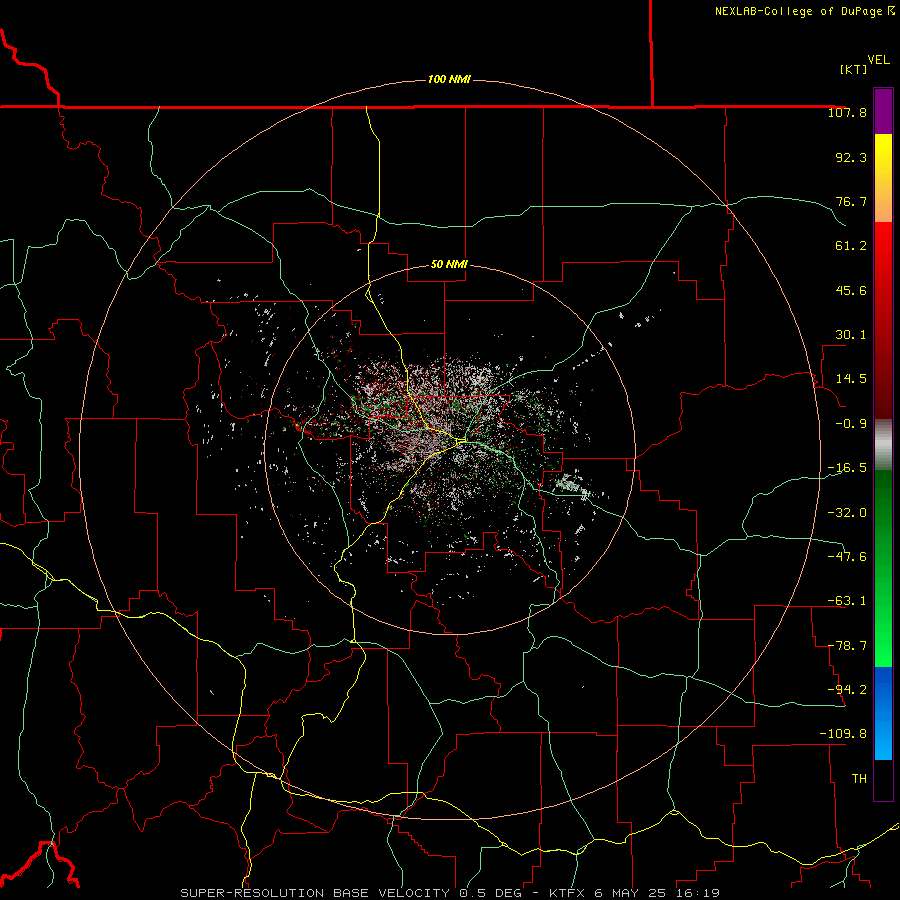Click the -94.2 velocity scale value
900x900 pixels.
(847, 690)
